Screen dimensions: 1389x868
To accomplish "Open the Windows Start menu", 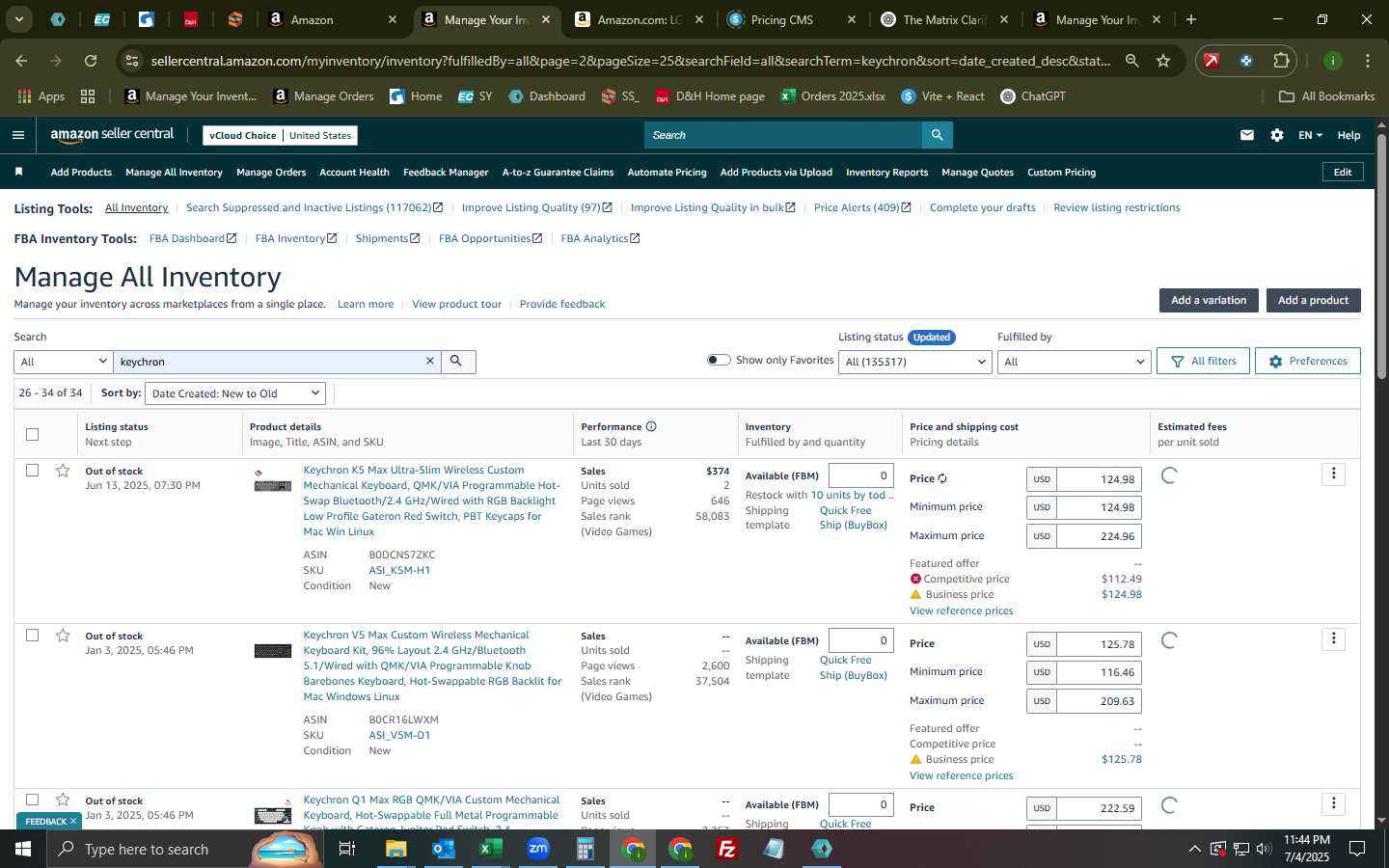I will click(23, 849).
